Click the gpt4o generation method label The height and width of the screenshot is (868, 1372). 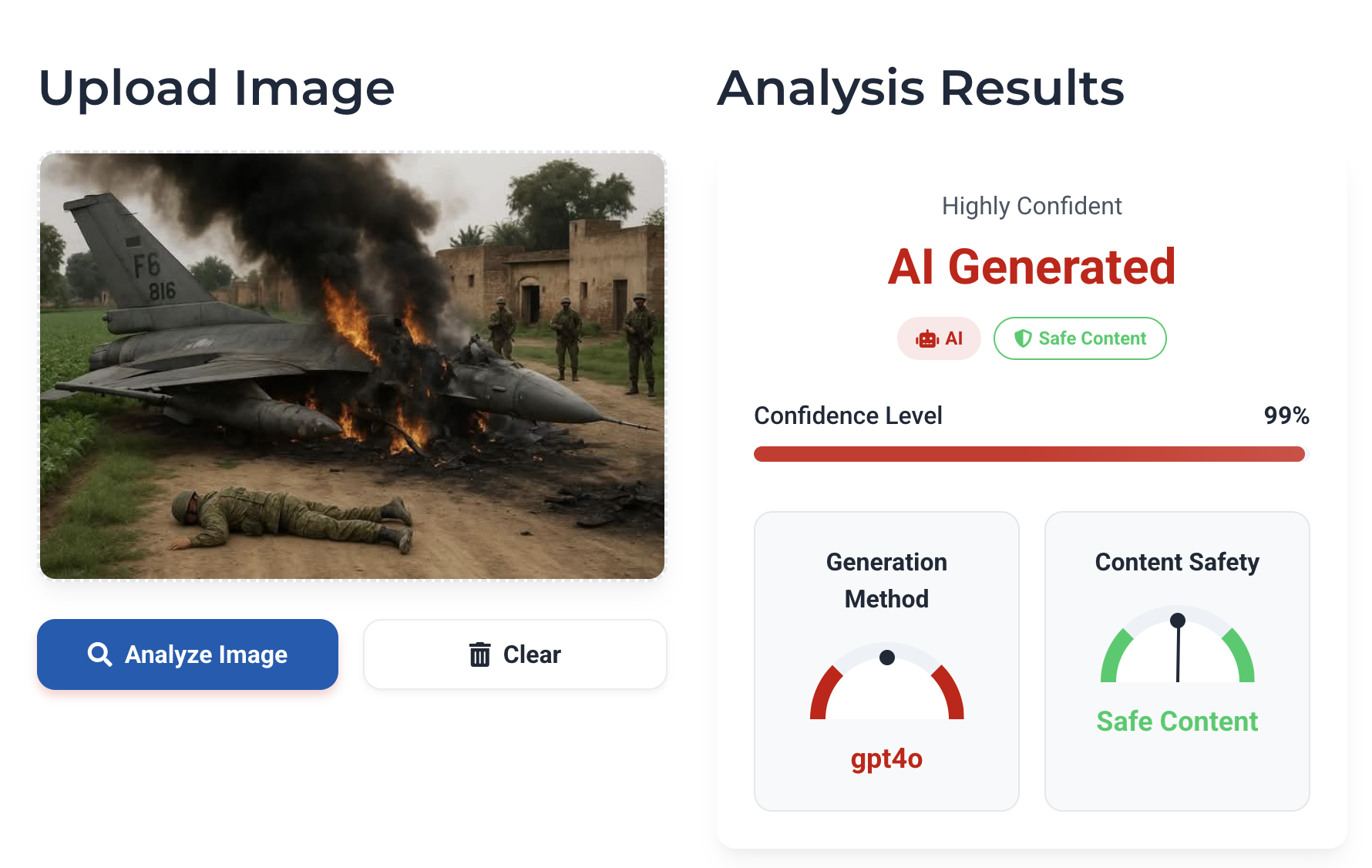886,759
